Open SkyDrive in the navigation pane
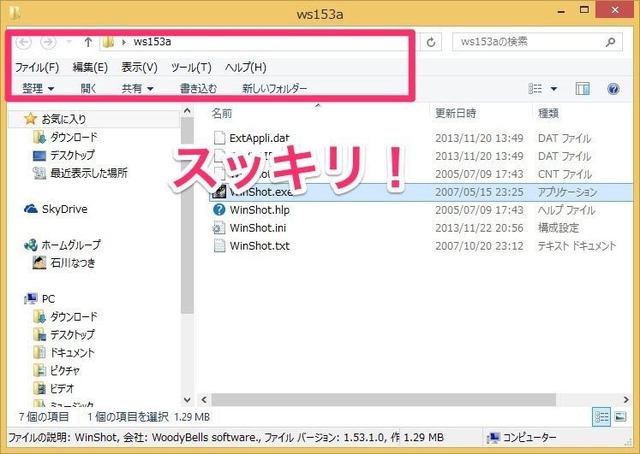This screenshot has width=640, height=454. [62, 208]
